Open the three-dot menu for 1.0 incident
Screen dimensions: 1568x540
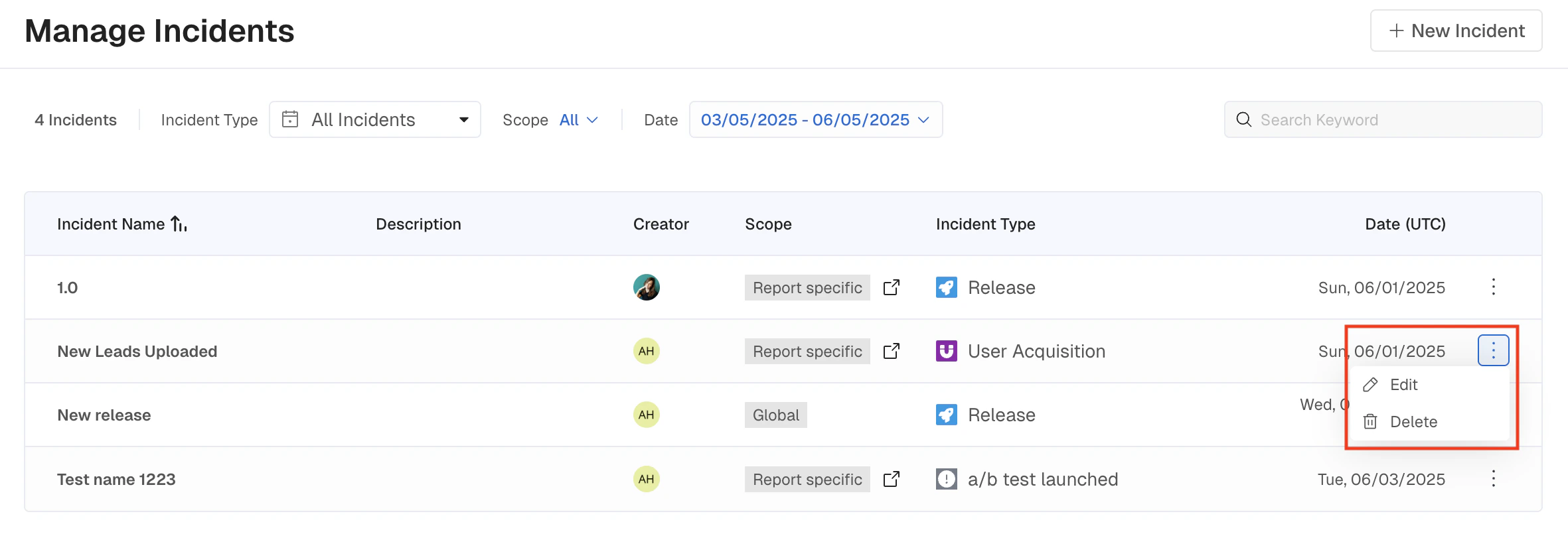coord(1493,287)
